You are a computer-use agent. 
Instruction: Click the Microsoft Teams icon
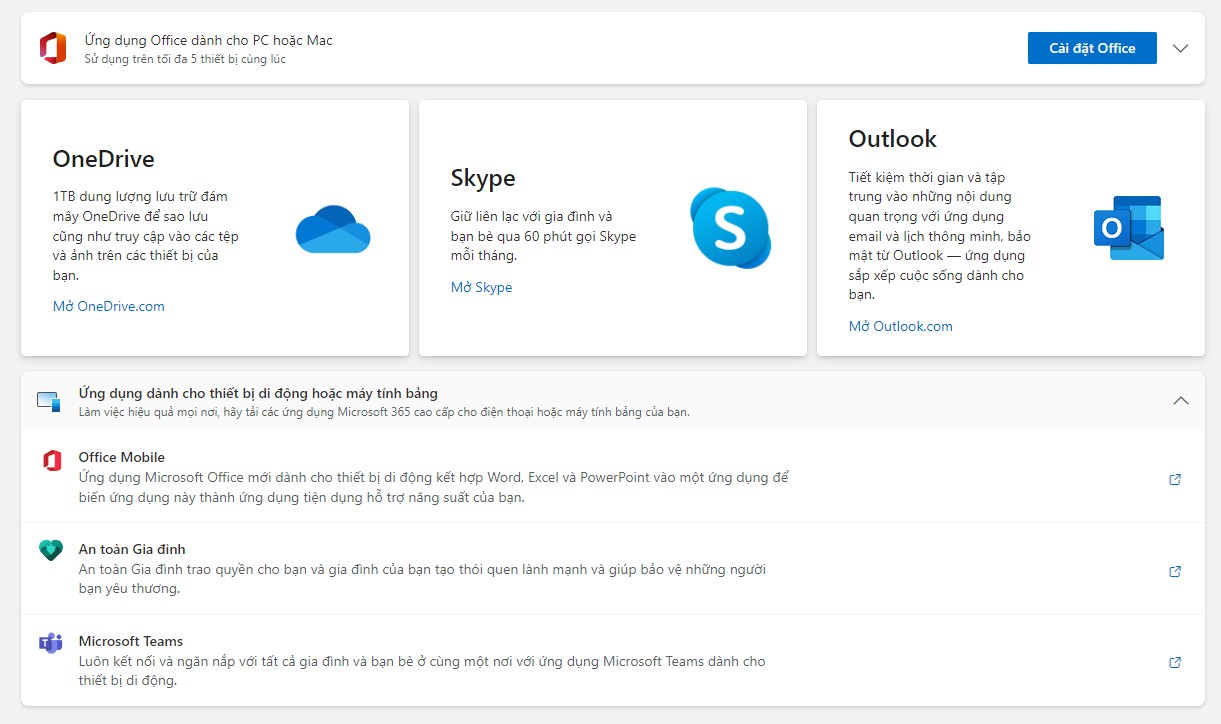tap(50, 643)
